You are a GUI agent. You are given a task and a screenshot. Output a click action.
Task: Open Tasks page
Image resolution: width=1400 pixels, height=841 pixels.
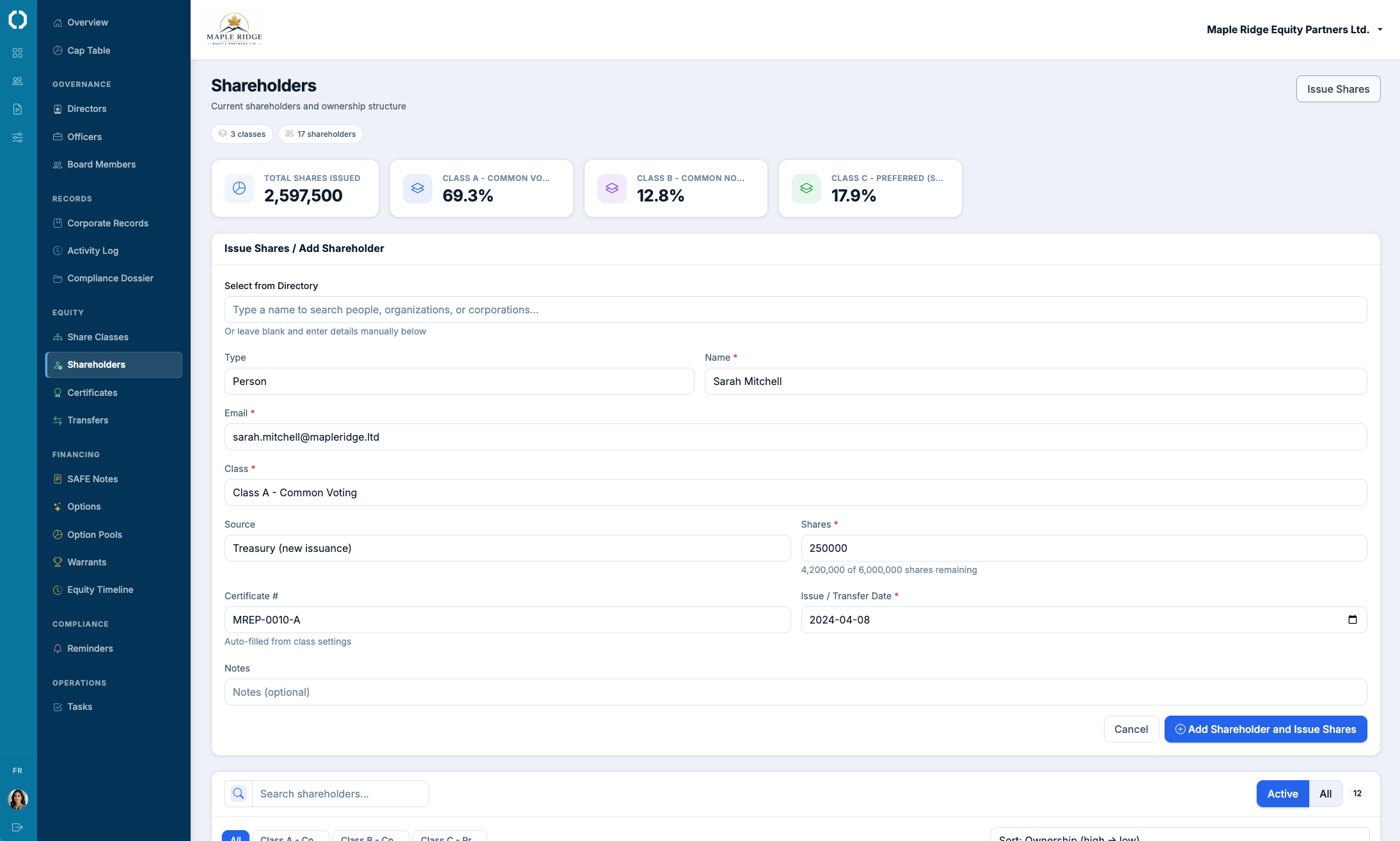tap(114, 707)
